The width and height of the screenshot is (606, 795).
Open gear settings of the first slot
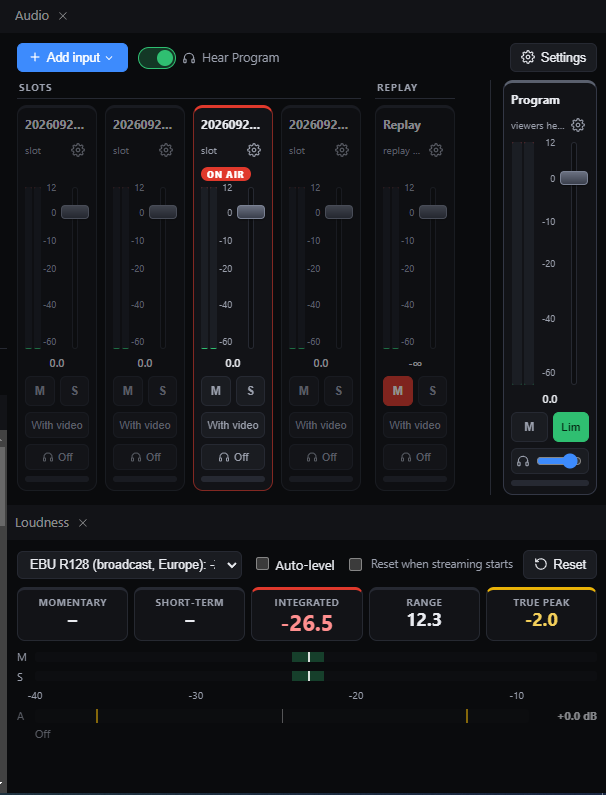click(78, 150)
